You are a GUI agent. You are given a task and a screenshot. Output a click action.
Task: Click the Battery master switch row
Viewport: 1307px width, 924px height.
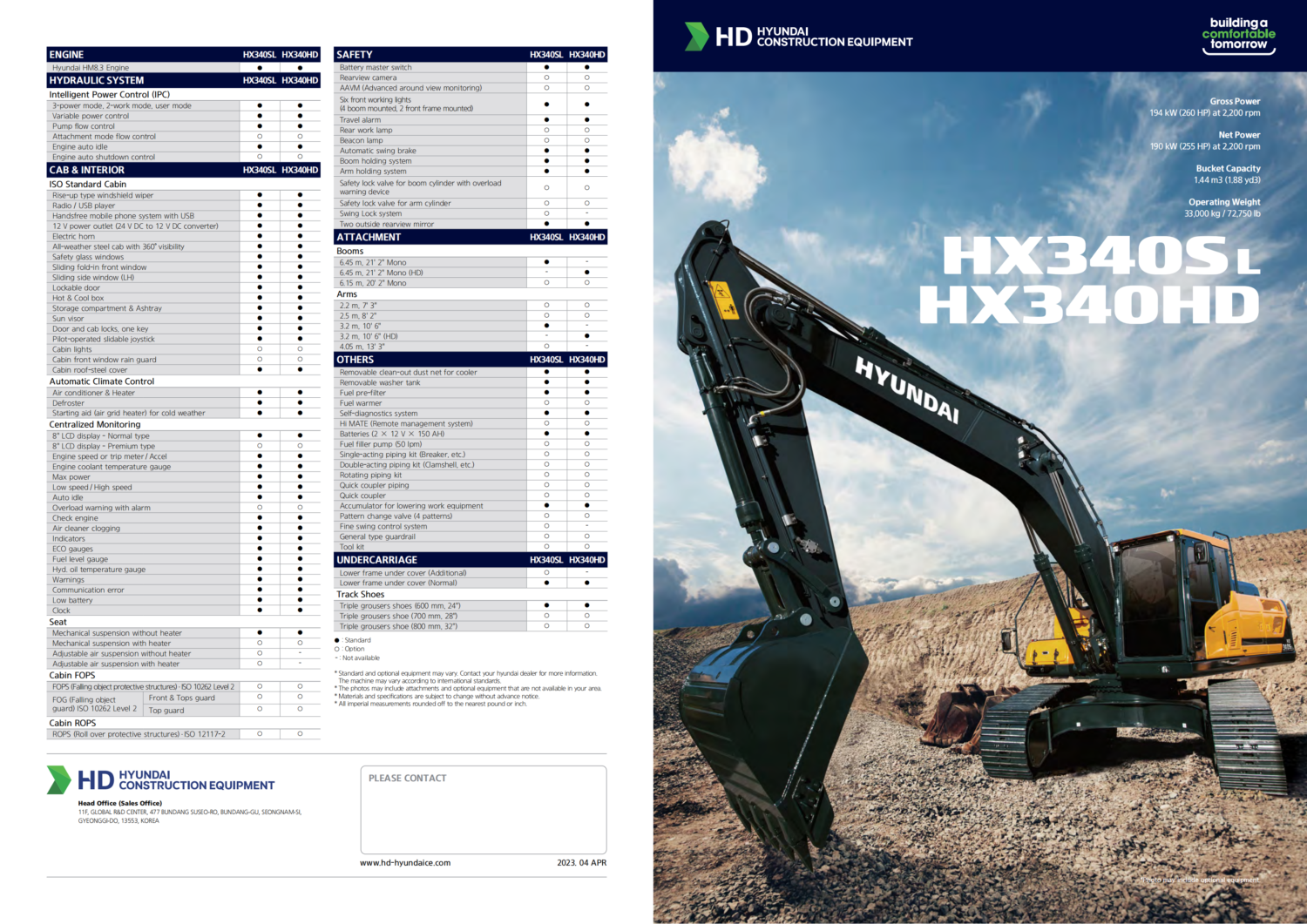coord(471,67)
